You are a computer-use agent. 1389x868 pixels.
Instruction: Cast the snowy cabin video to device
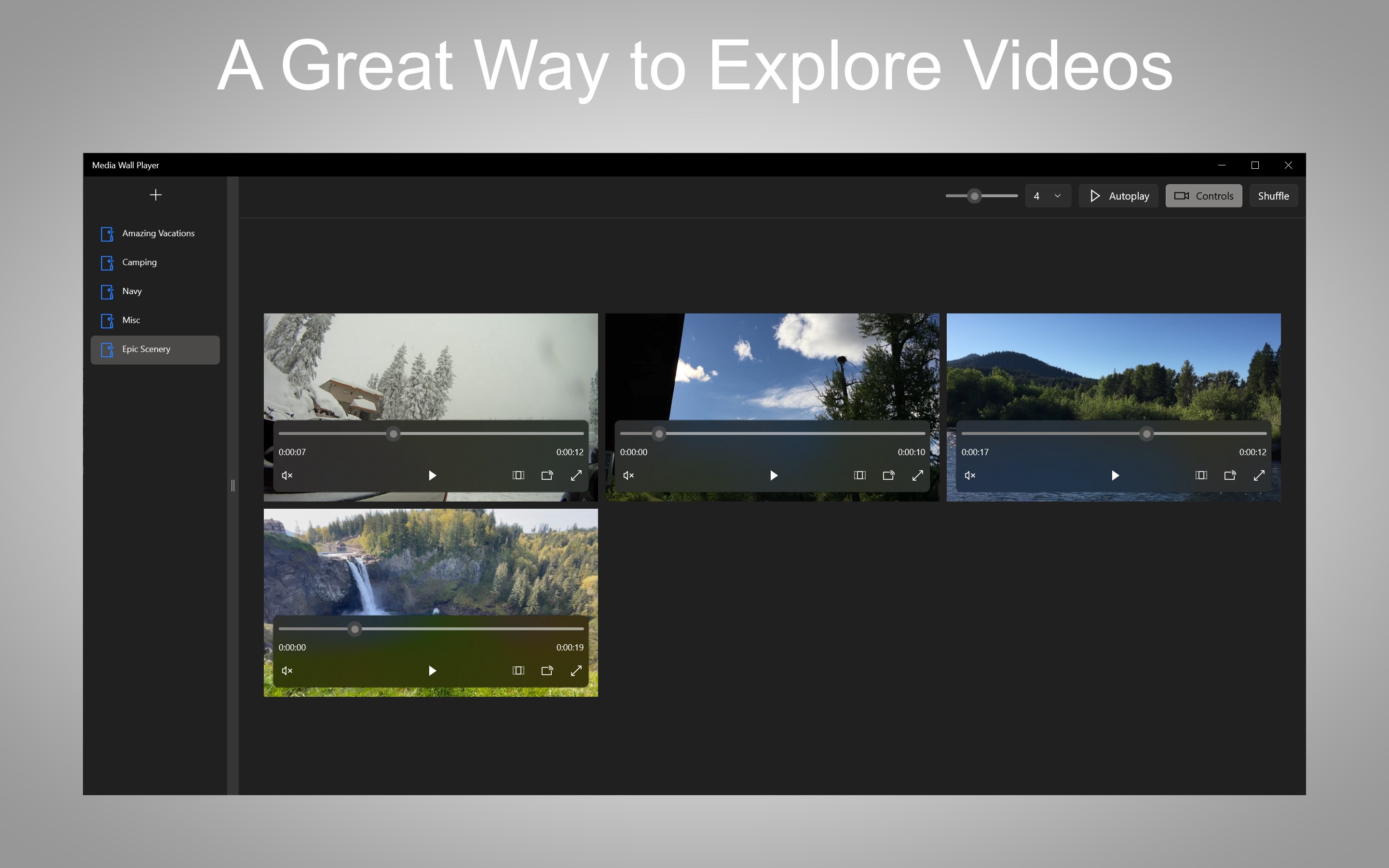pyautogui.click(x=547, y=475)
